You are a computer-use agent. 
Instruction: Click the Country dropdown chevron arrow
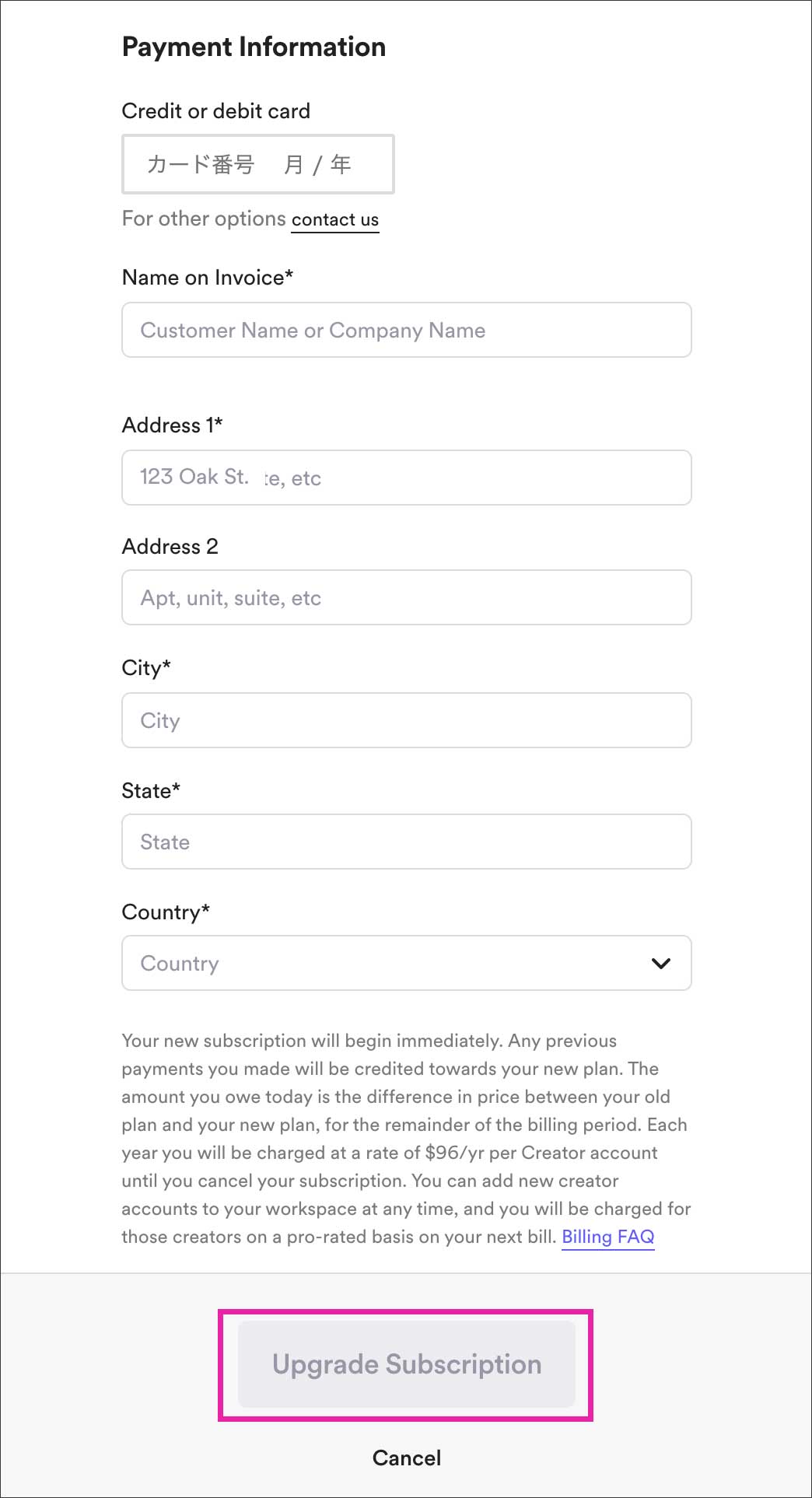point(660,963)
